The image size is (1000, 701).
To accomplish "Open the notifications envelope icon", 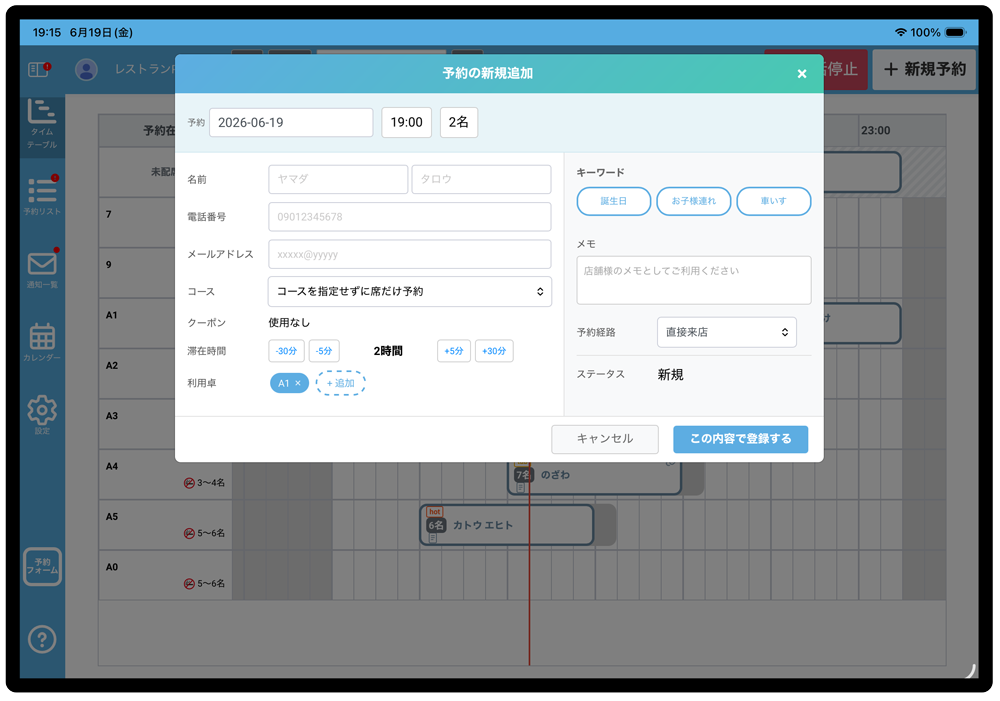I will point(42,269).
